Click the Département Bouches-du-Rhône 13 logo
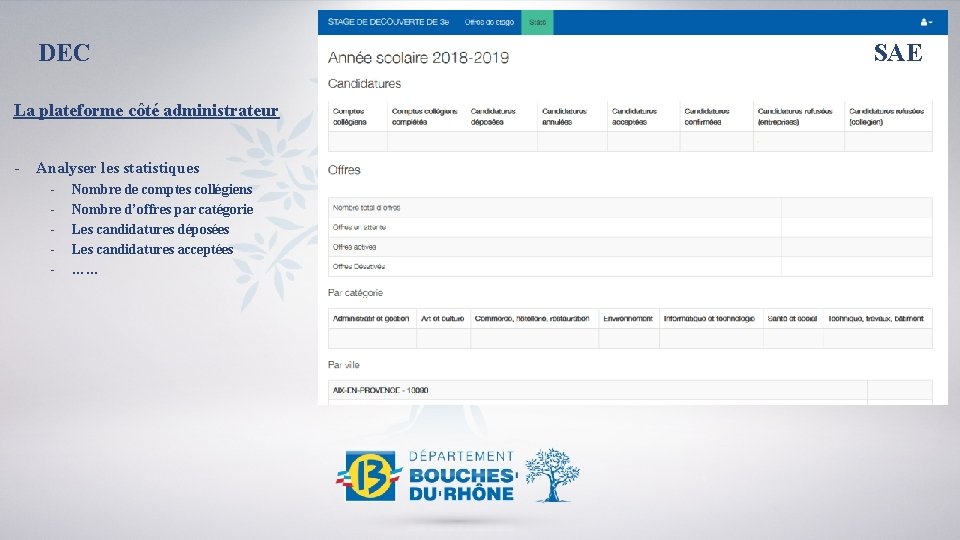This screenshot has width=960, height=540. click(x=427, y=476)
